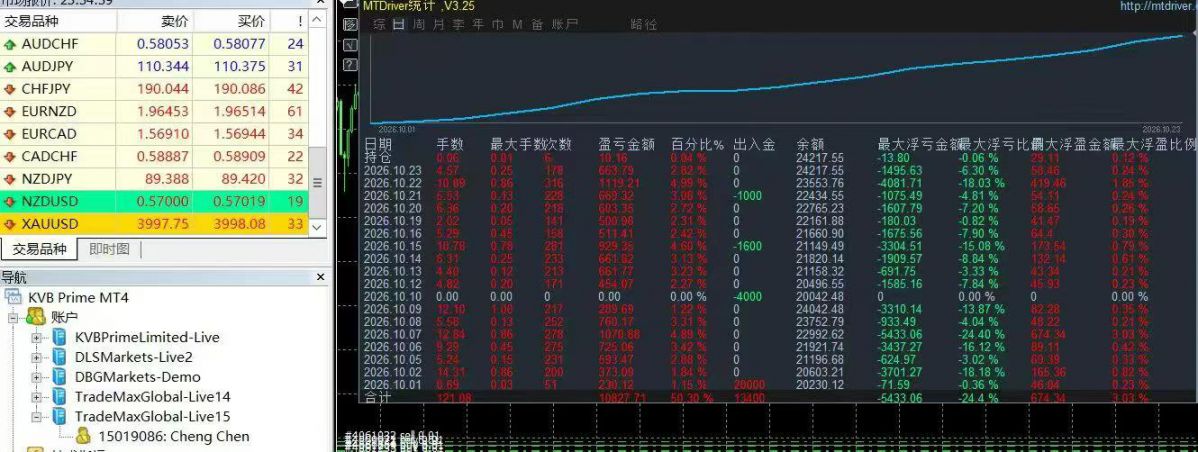Select the 币 currency tab in MTDriver
Viewport: 1198px width, 452px height.
click(498, 24)
